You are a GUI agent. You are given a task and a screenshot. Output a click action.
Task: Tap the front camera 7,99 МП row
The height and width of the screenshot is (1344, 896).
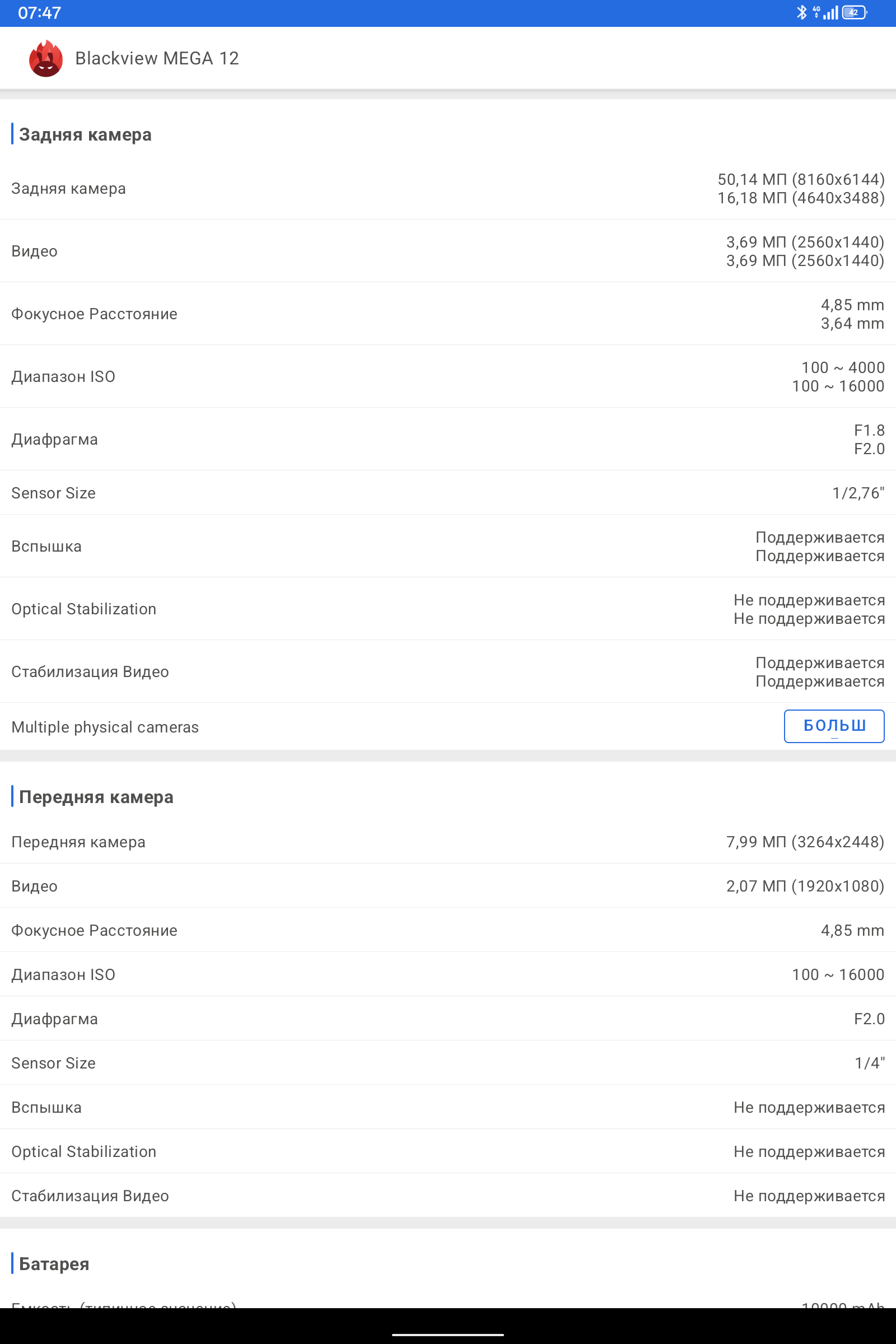[448, 842]
